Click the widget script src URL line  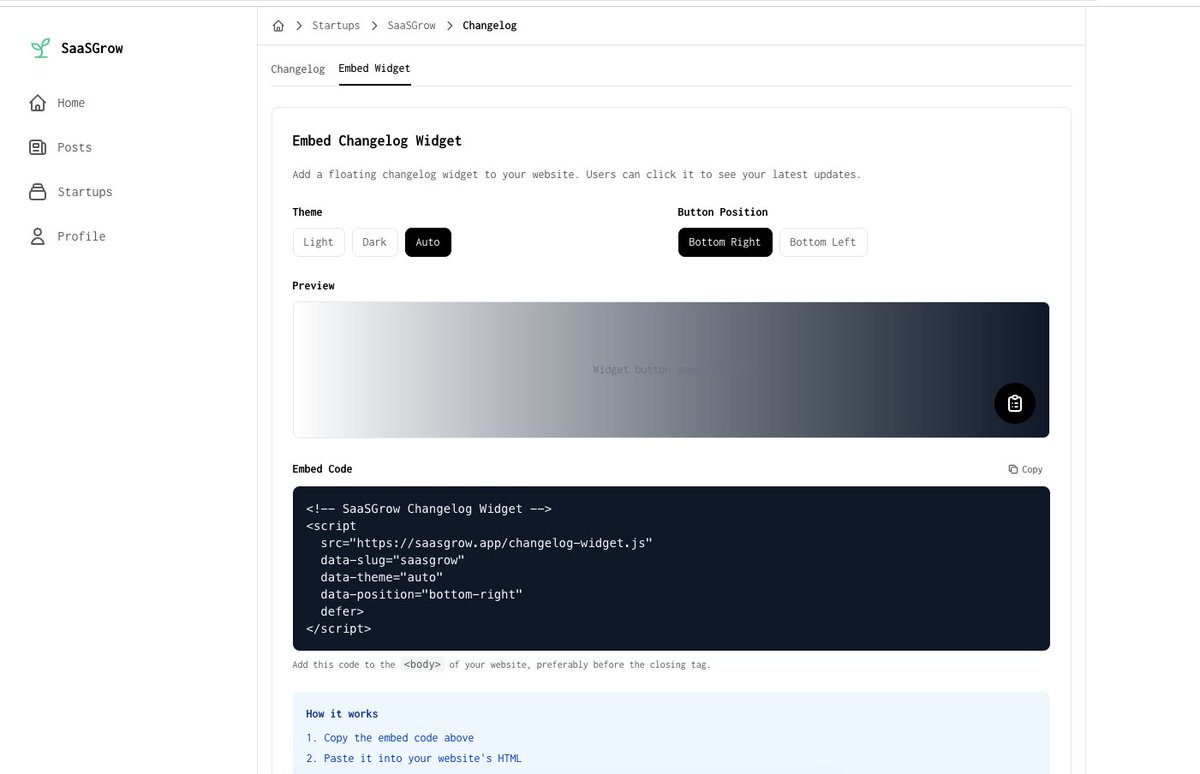point(486,542)
